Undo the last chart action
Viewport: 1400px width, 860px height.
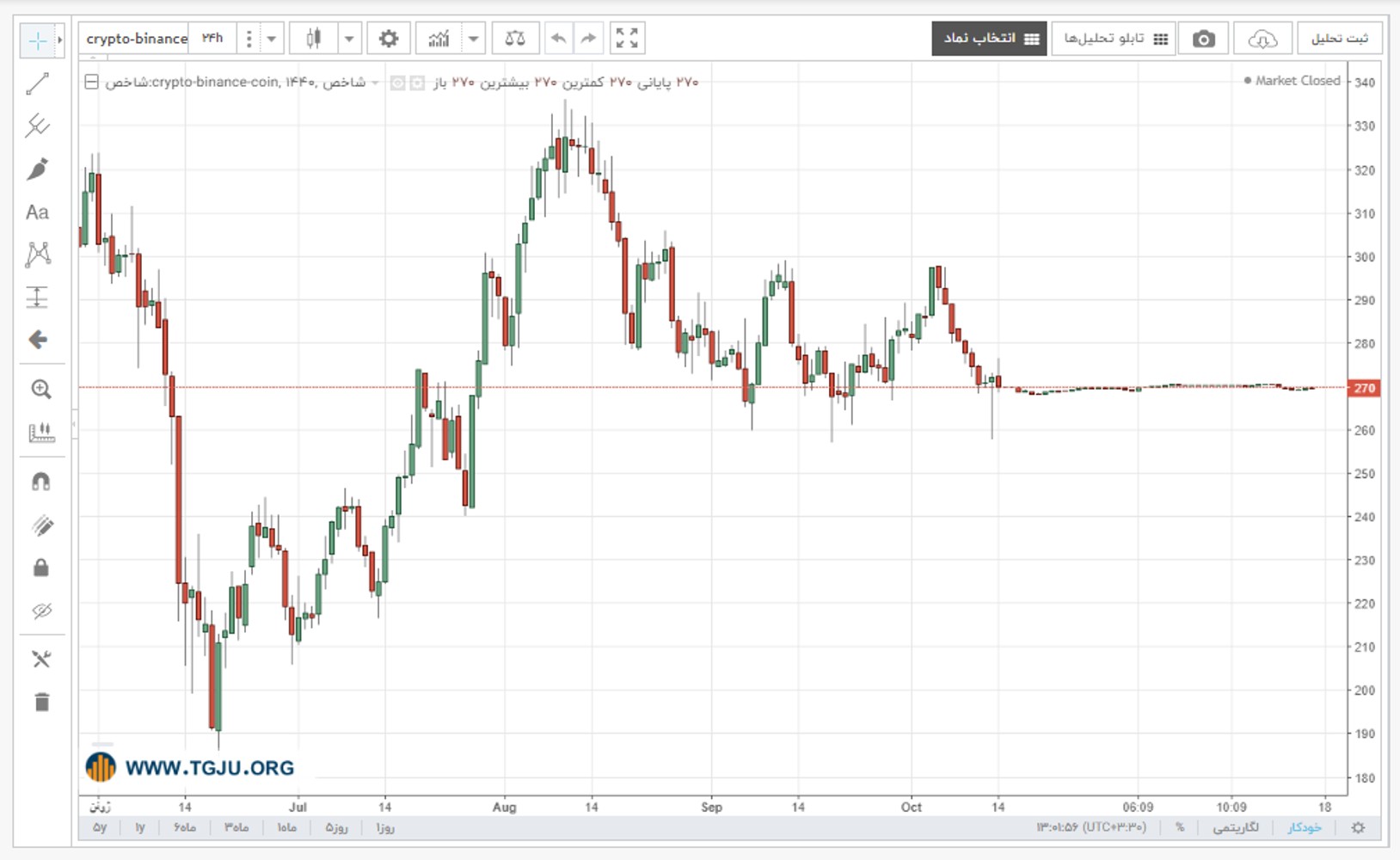click(x=559, y=38)
